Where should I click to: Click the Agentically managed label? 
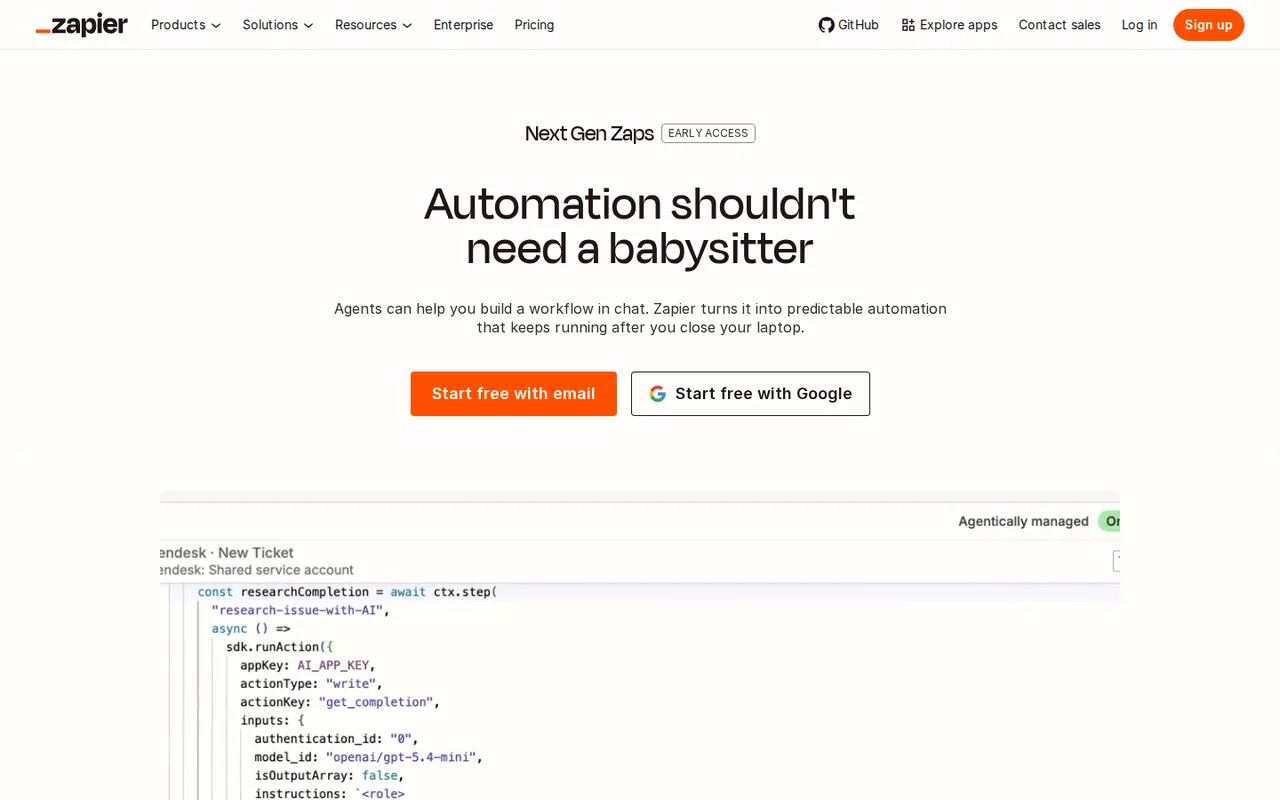[1023, 521]
